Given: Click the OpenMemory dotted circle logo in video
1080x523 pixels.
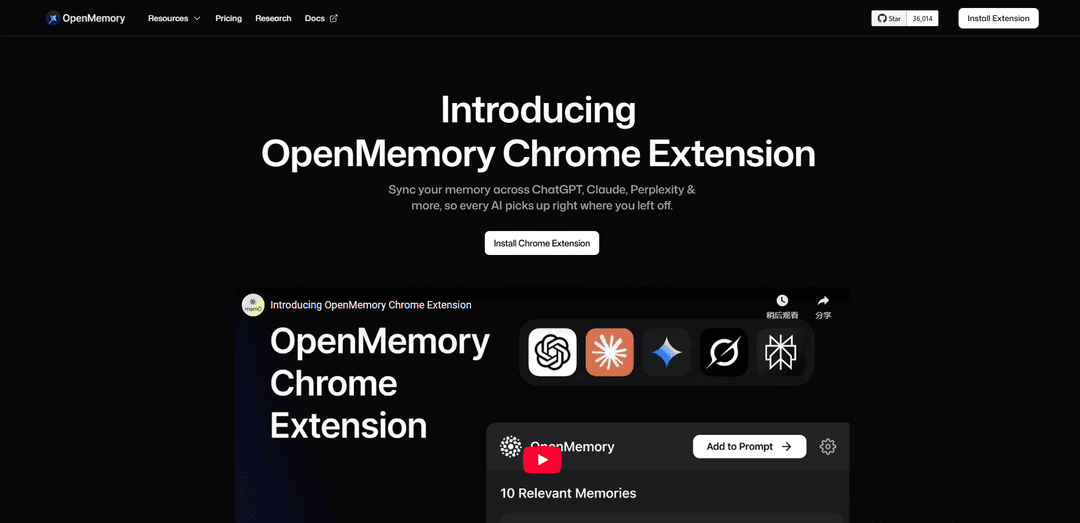Looking at the screenshot, I should coord(510,447).
